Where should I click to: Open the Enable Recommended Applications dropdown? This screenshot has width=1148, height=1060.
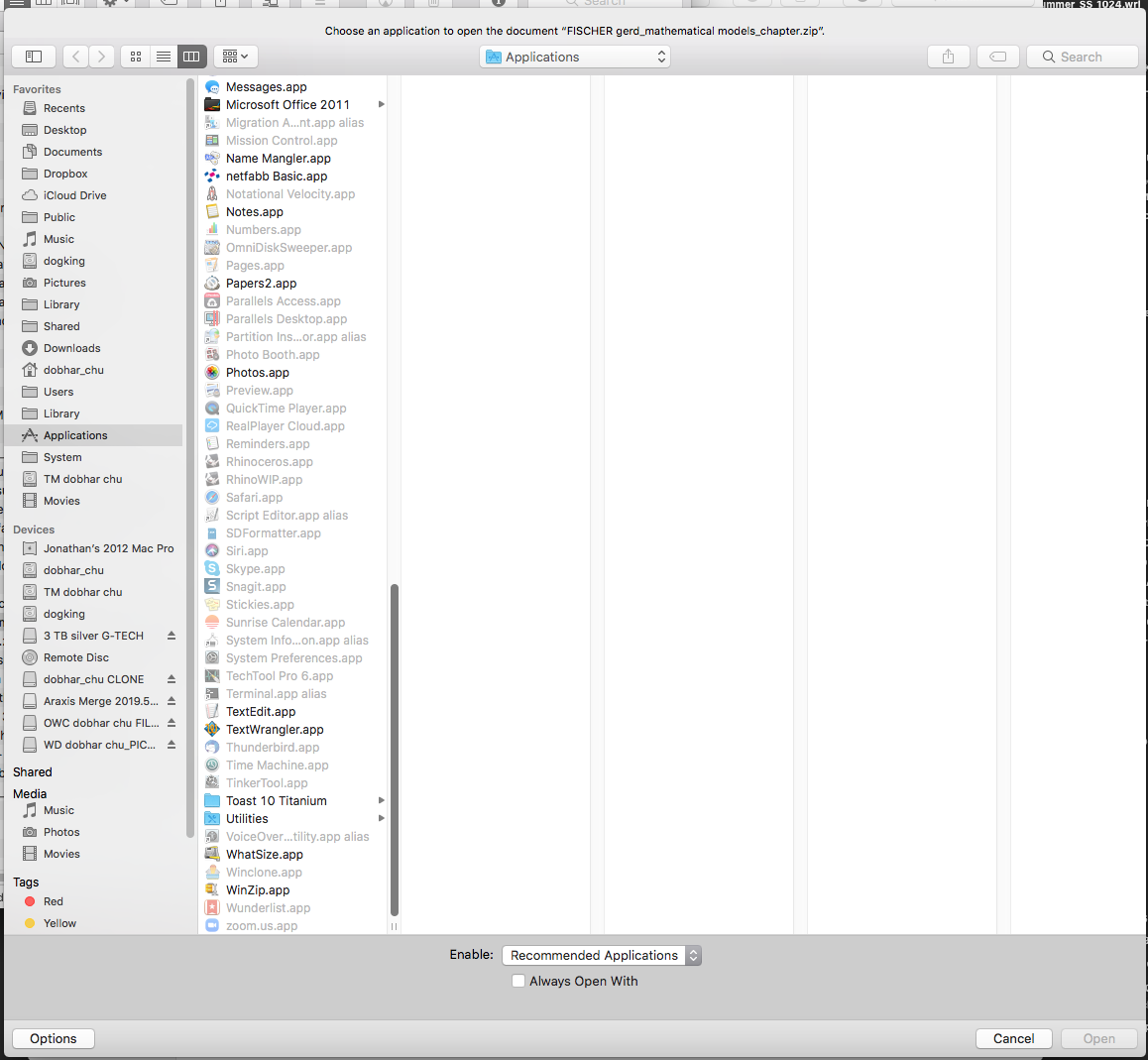click(602, 955)
